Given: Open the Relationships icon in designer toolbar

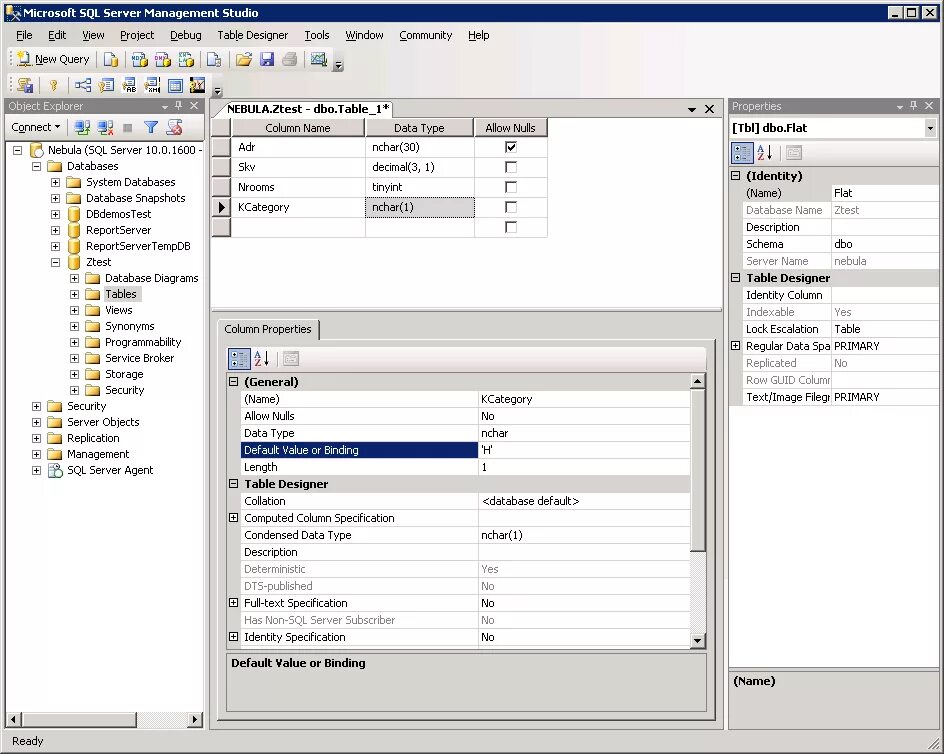Looking at the screenshot, I should (82, 85).
